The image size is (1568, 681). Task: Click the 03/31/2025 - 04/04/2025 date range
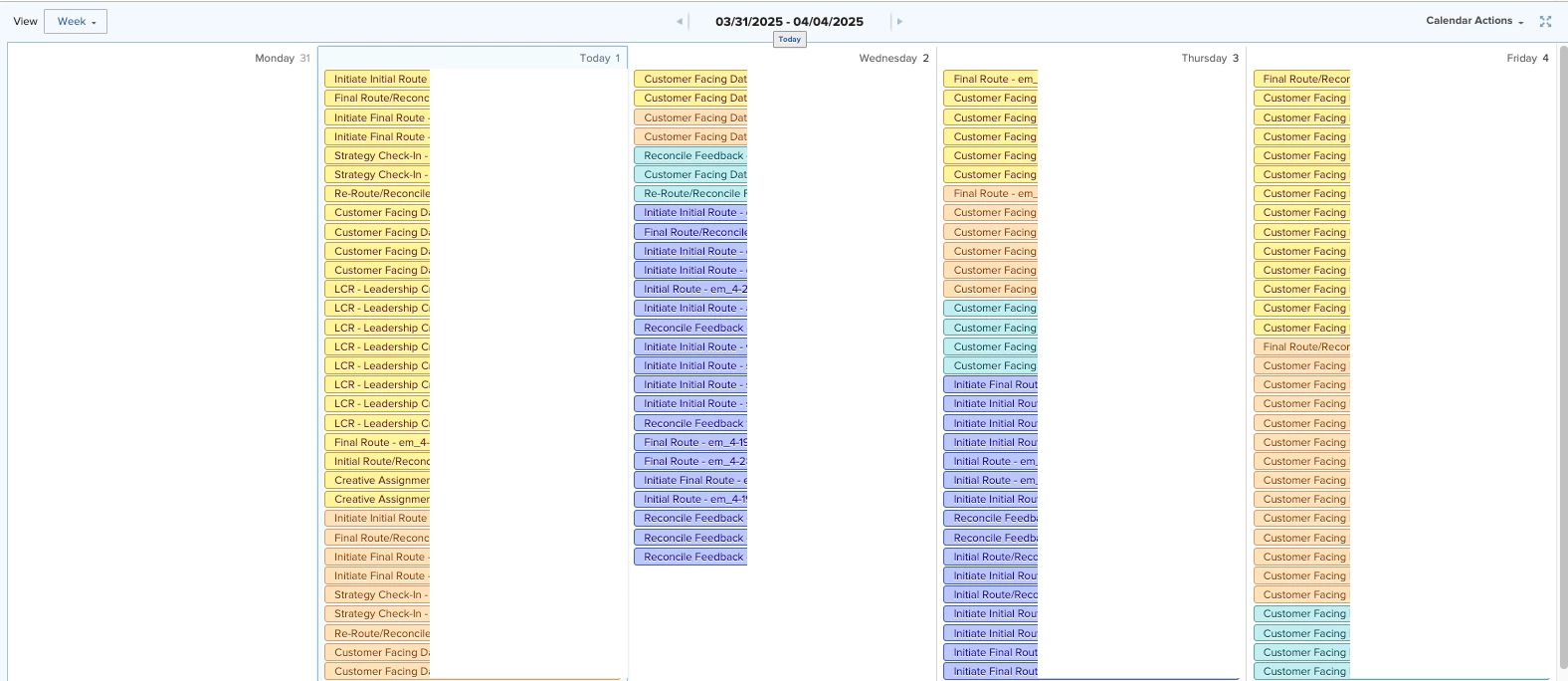click(789, 21)
